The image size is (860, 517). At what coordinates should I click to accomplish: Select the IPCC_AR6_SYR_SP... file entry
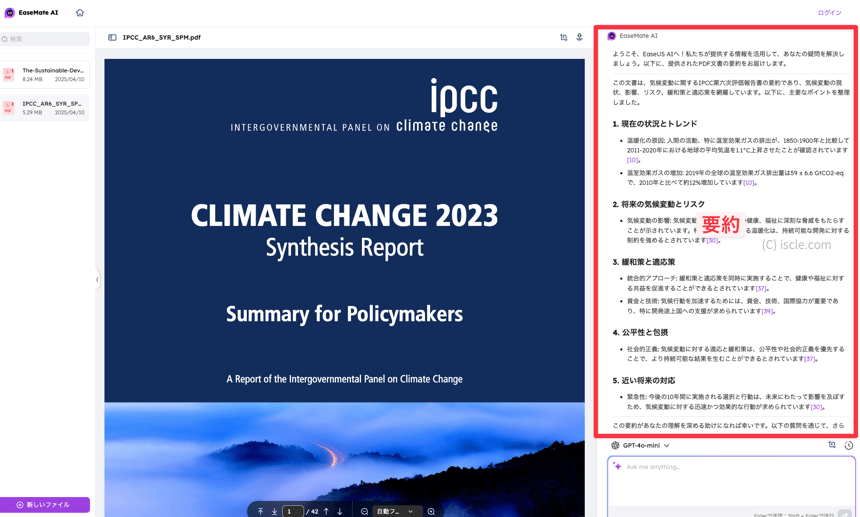(45, 107)
